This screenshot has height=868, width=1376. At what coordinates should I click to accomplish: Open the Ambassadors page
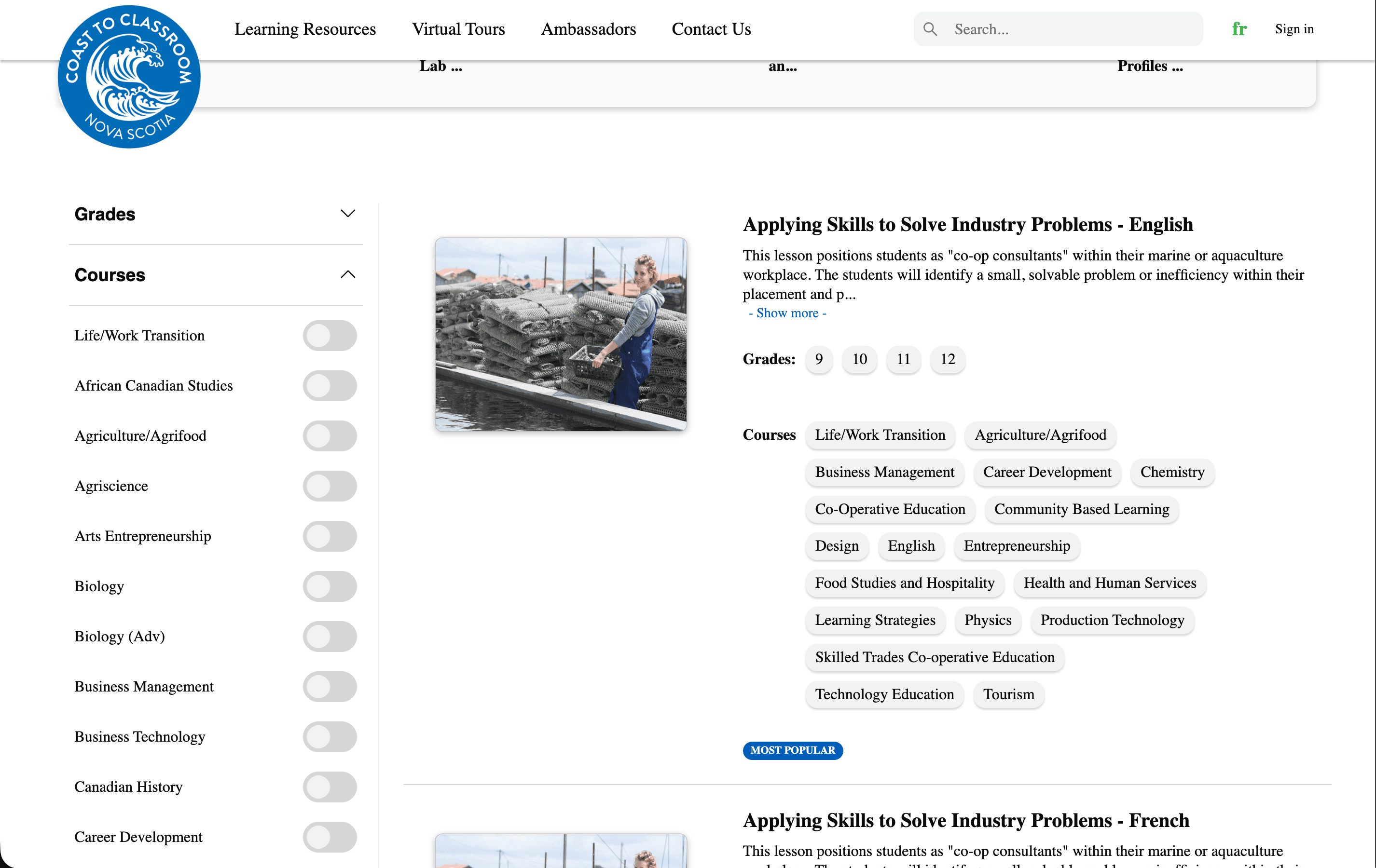(x=589, y=29)
